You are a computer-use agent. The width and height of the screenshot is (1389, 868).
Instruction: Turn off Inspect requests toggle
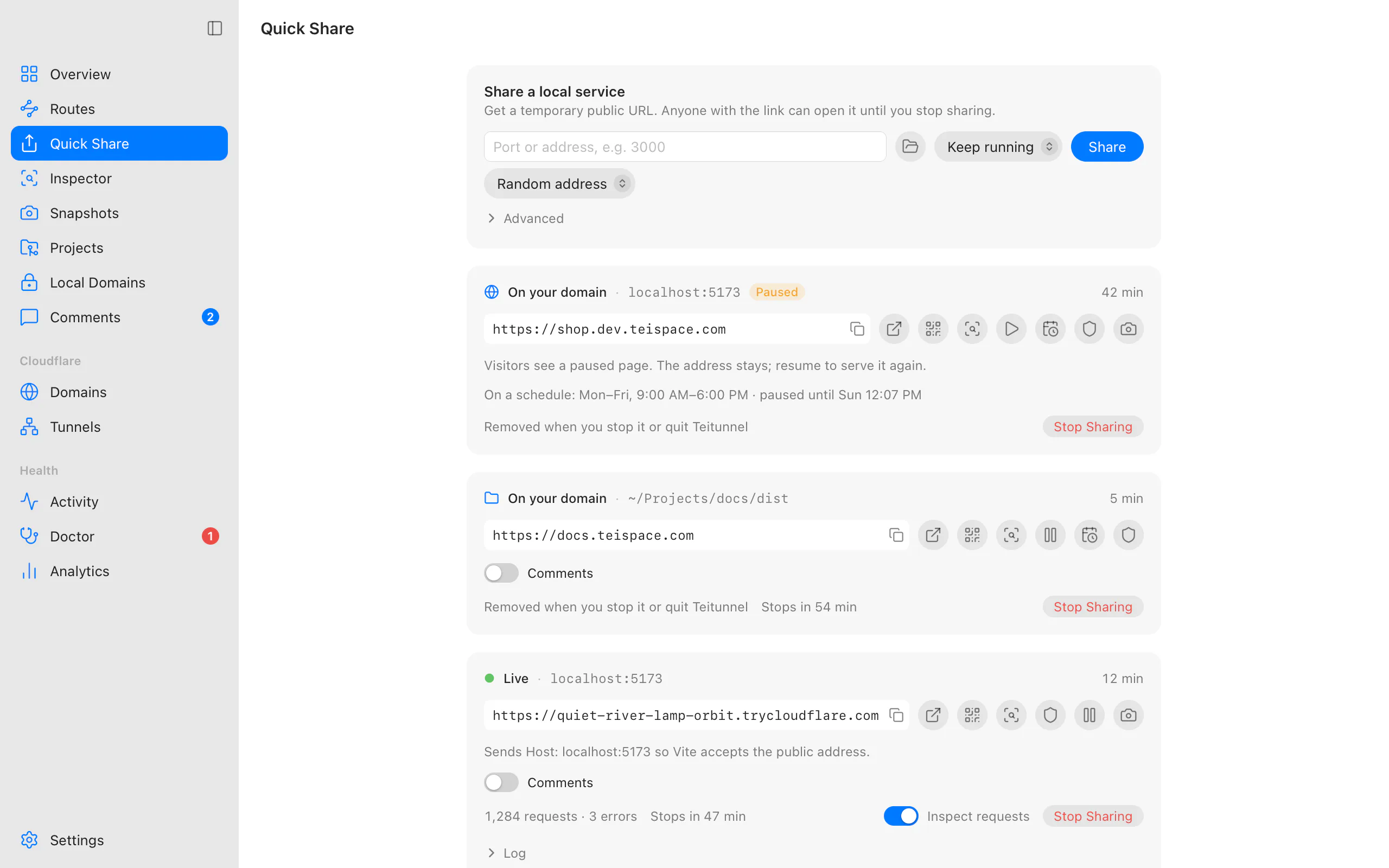pyautogui.click(x=901, y=816)
